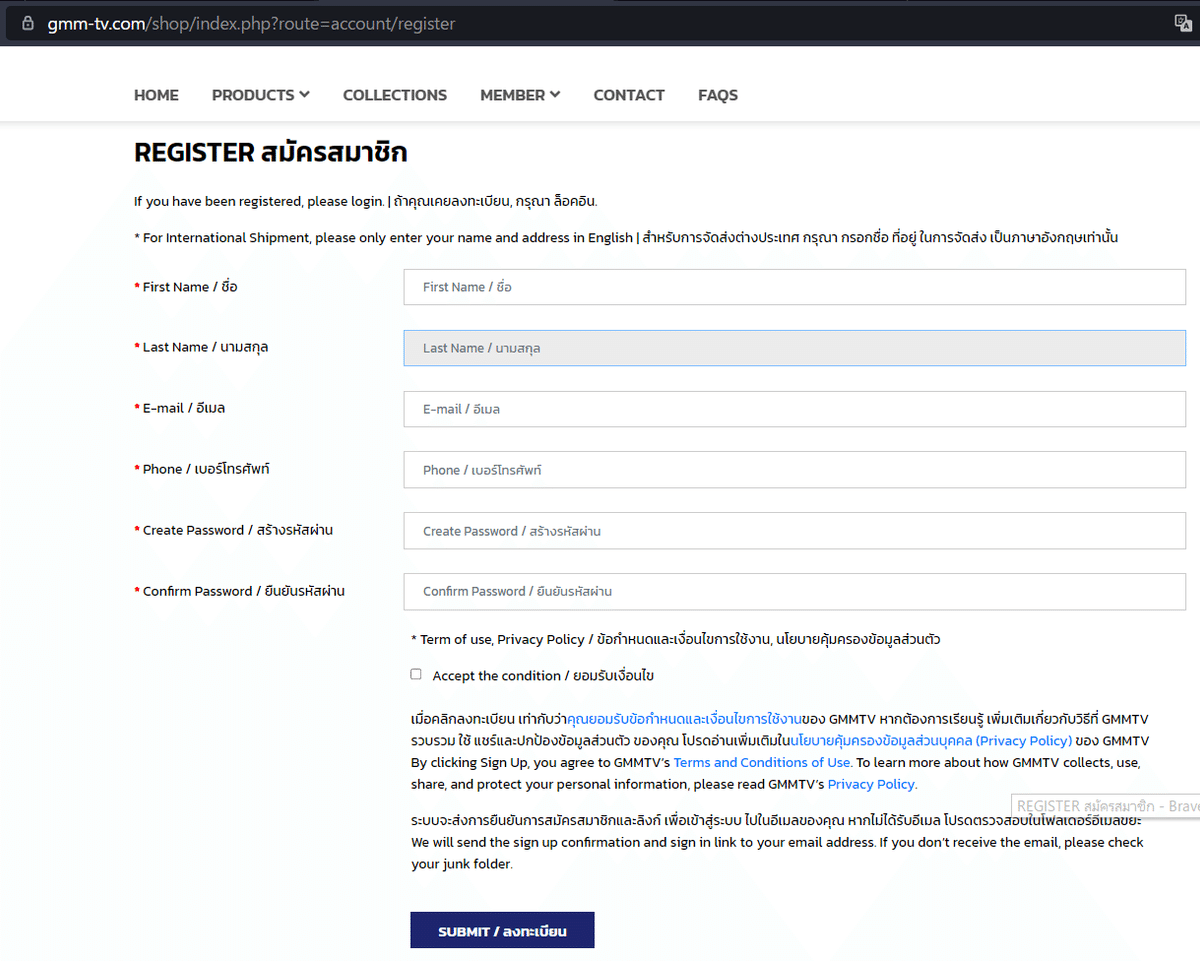
Task: Open the HOME menu item
Action: pos(156,95)
